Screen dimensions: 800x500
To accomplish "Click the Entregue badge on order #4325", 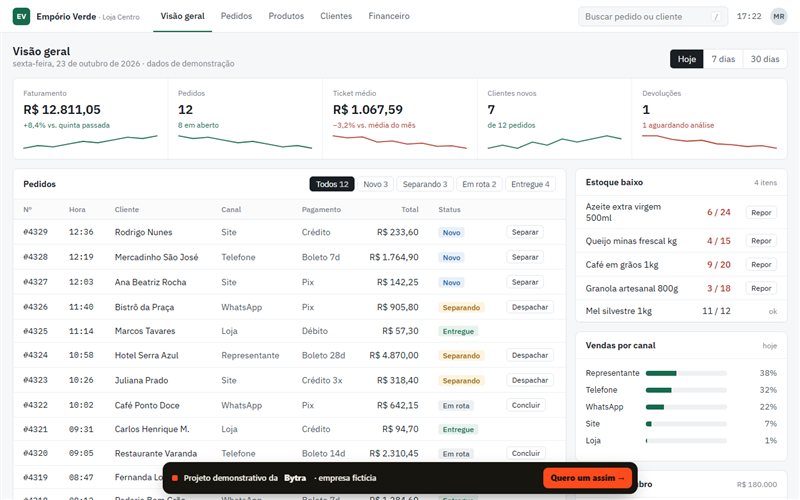I will click(x=458, y=332).
